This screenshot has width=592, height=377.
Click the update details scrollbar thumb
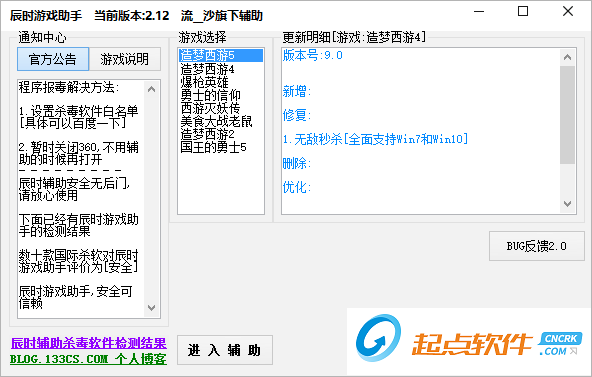pyautogui.click(x=567, y=115)
